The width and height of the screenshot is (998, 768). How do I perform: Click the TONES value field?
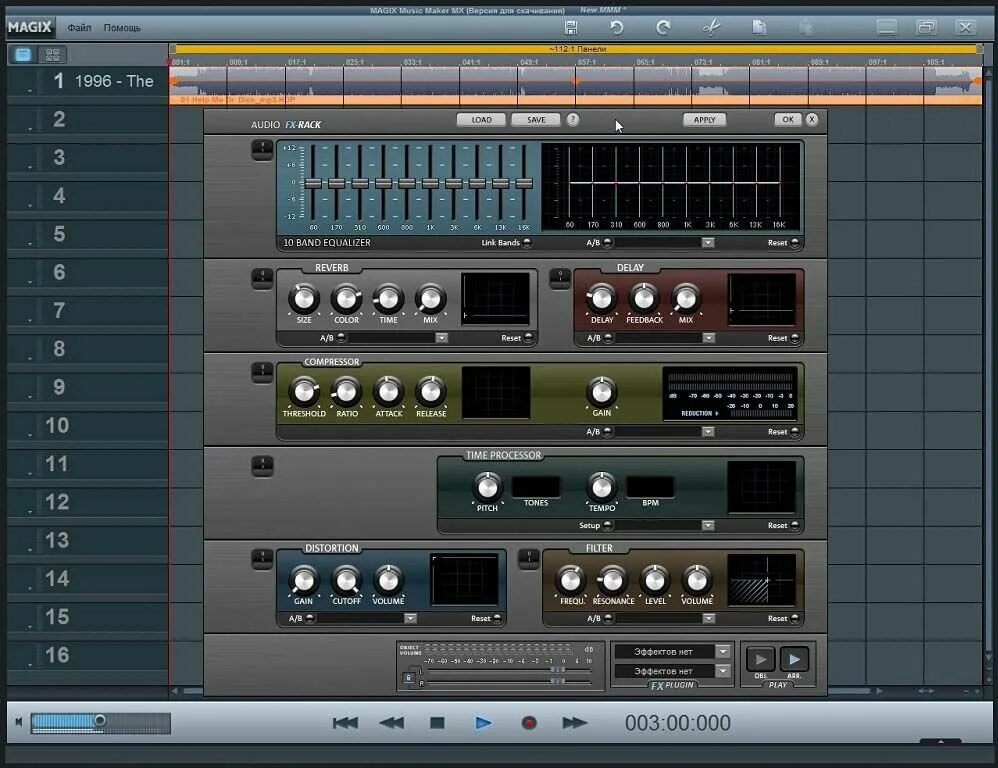[536, 487]
